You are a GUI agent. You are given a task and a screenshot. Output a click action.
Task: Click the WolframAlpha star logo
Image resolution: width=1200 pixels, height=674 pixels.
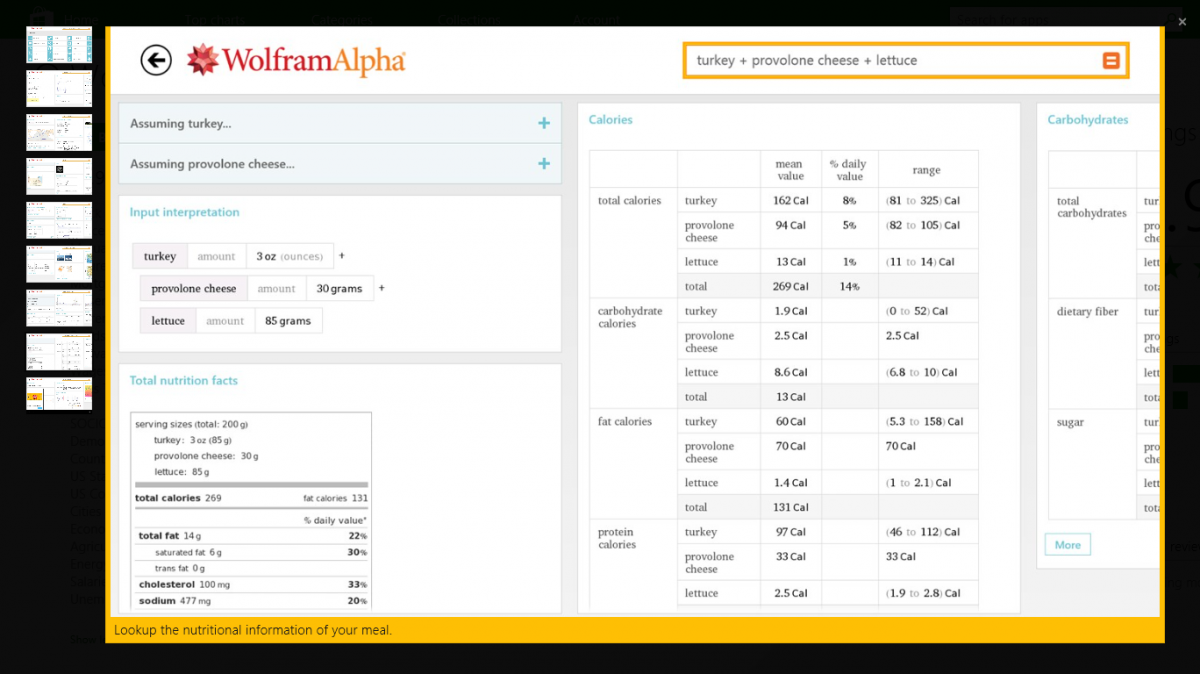(203, 60)
